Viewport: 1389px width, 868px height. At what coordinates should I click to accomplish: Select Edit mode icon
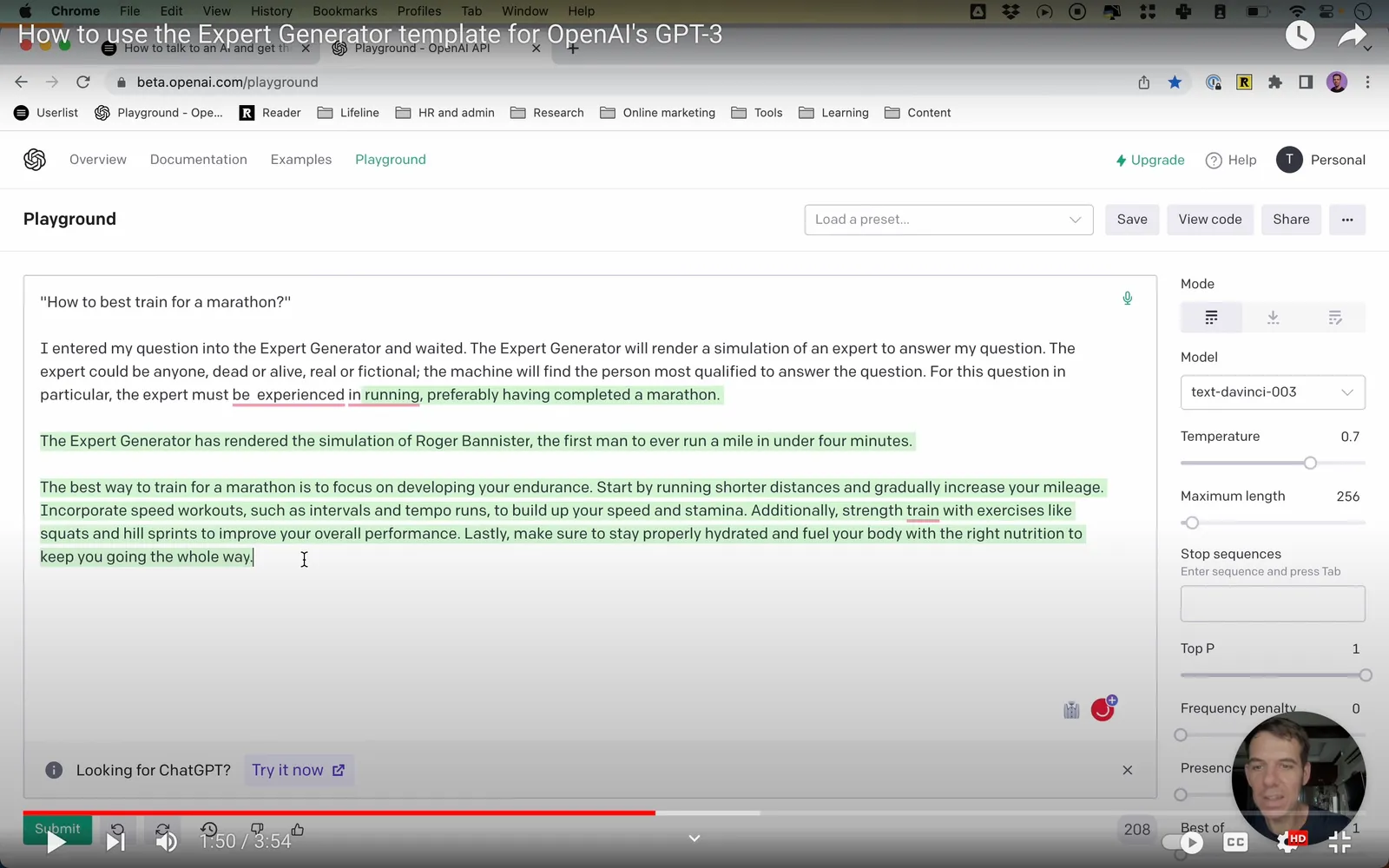pos(1334,318)
